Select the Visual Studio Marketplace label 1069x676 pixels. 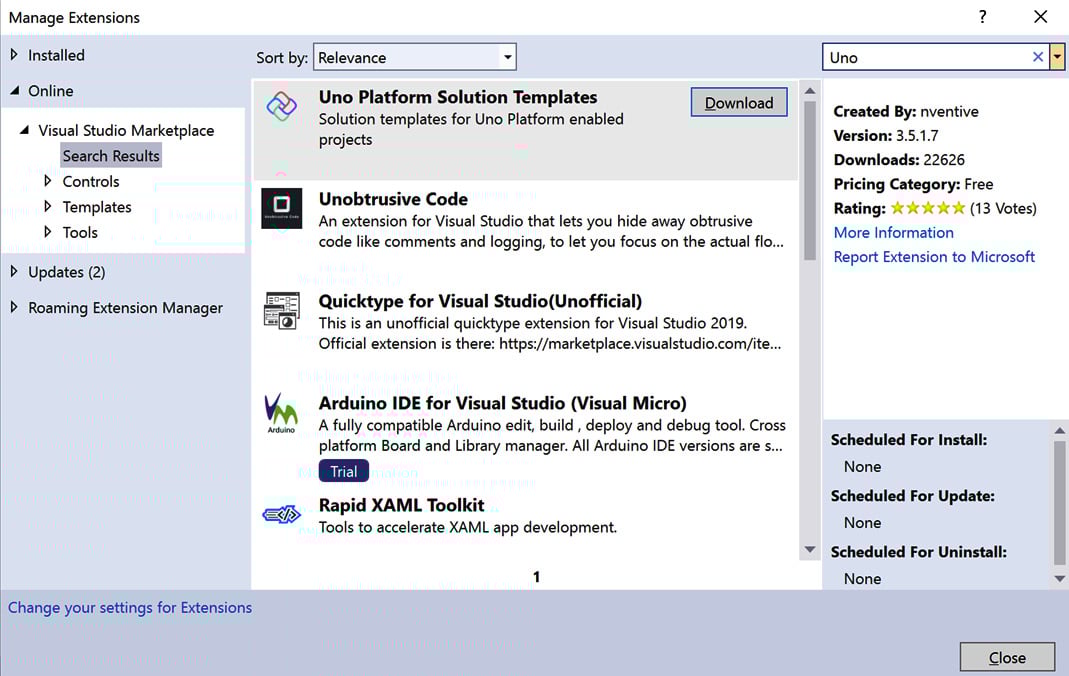click(126, 130)
